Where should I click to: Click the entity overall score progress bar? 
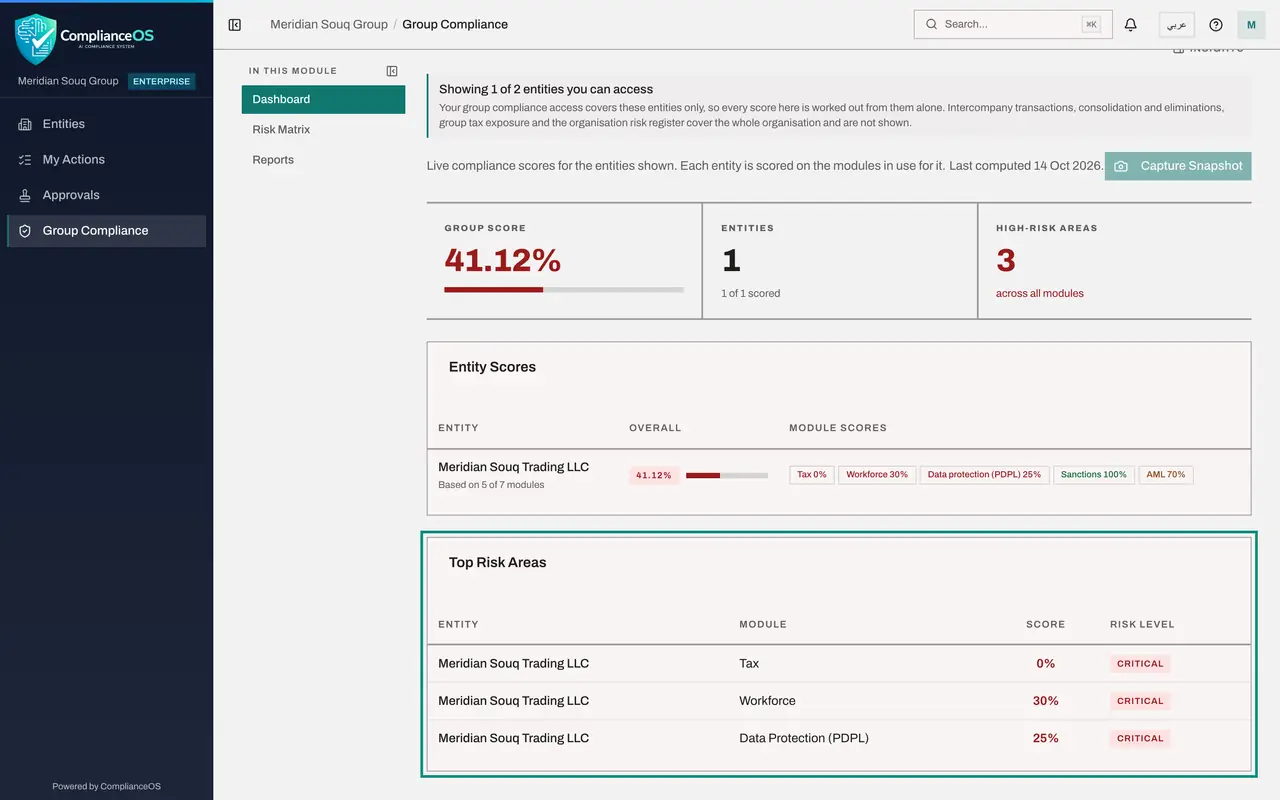pos(727,475)
